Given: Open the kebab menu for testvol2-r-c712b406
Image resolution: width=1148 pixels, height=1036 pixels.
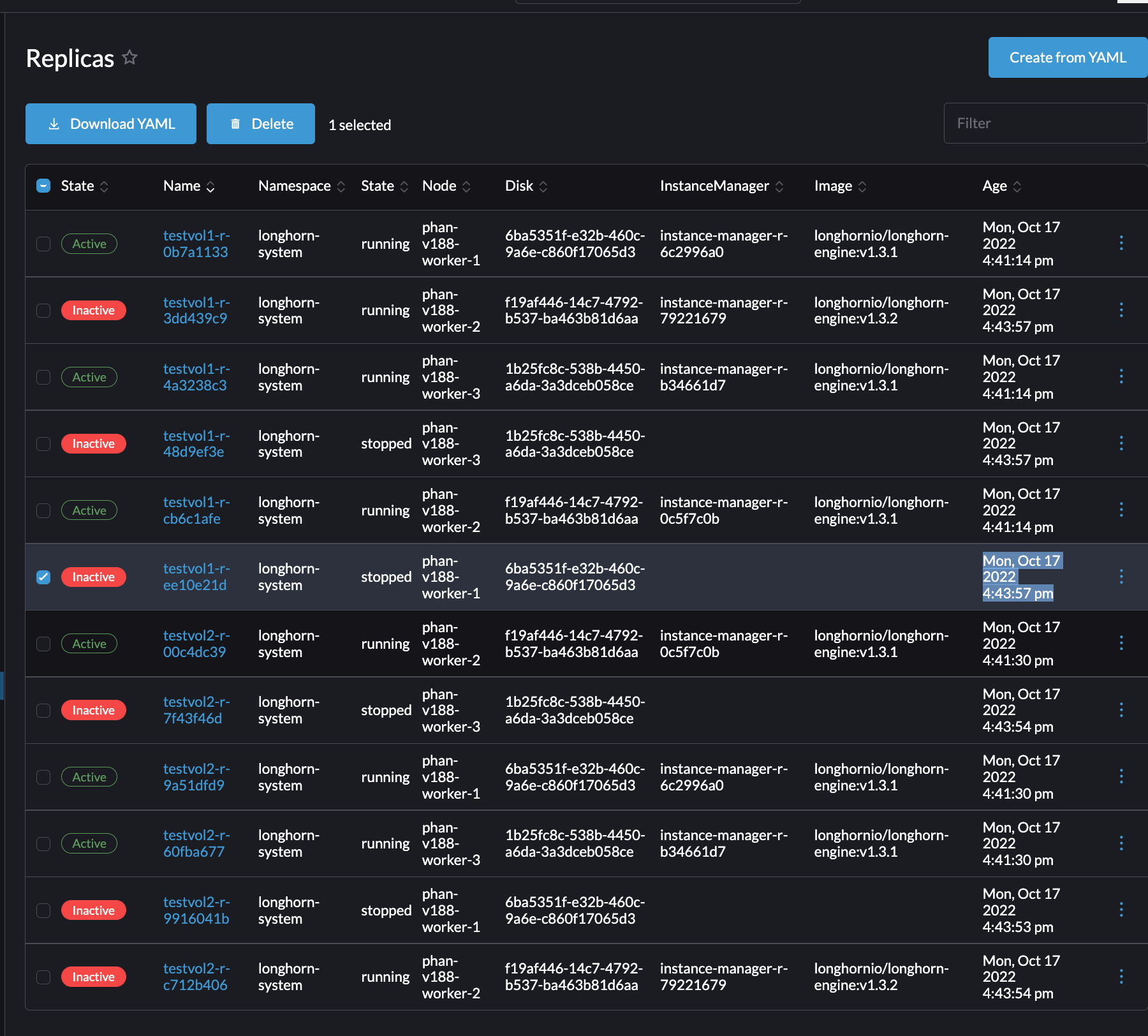Looking at the screenshot, I should coord(1121,976).
